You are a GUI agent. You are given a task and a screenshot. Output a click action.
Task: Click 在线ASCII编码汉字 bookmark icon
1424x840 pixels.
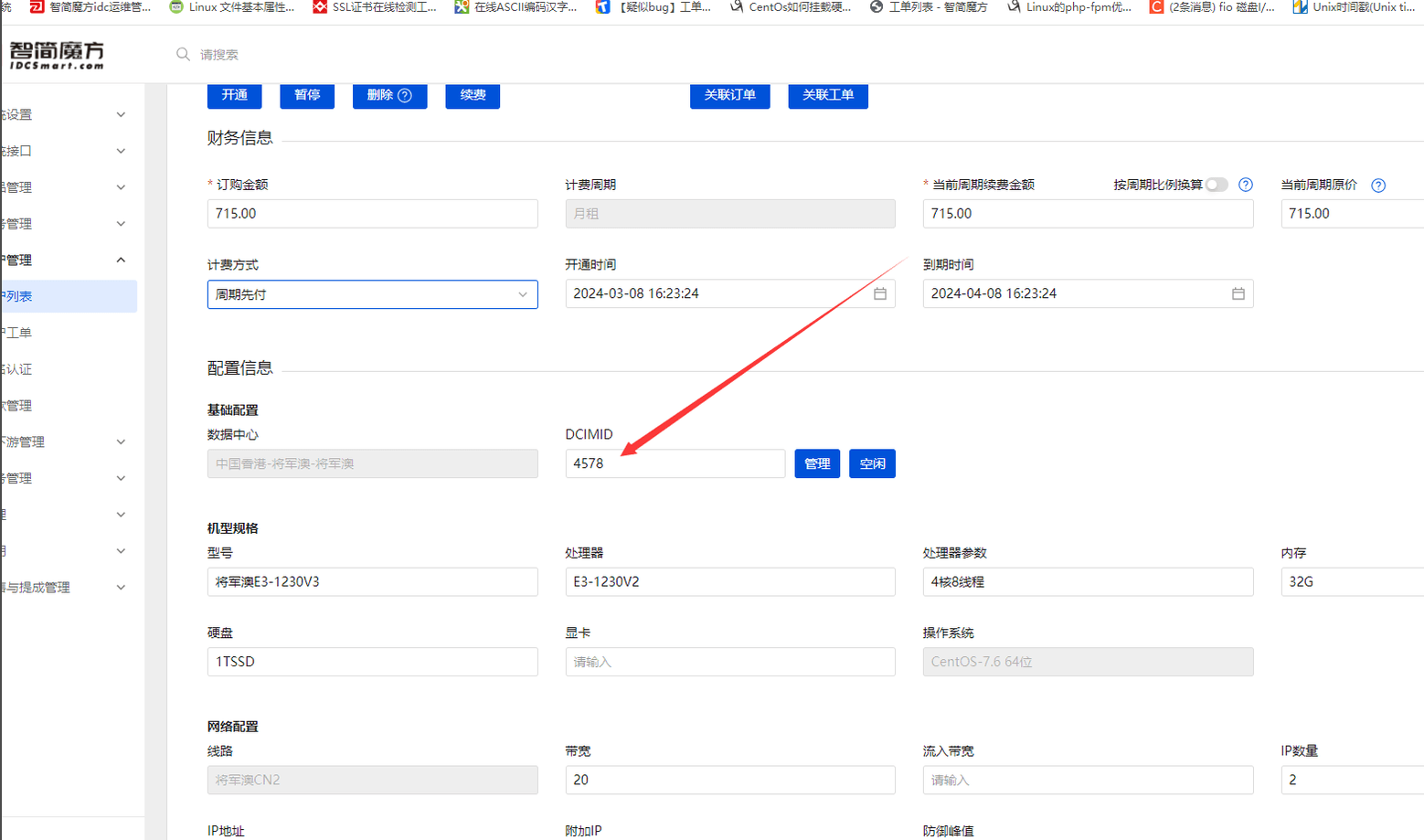(462, 6)
